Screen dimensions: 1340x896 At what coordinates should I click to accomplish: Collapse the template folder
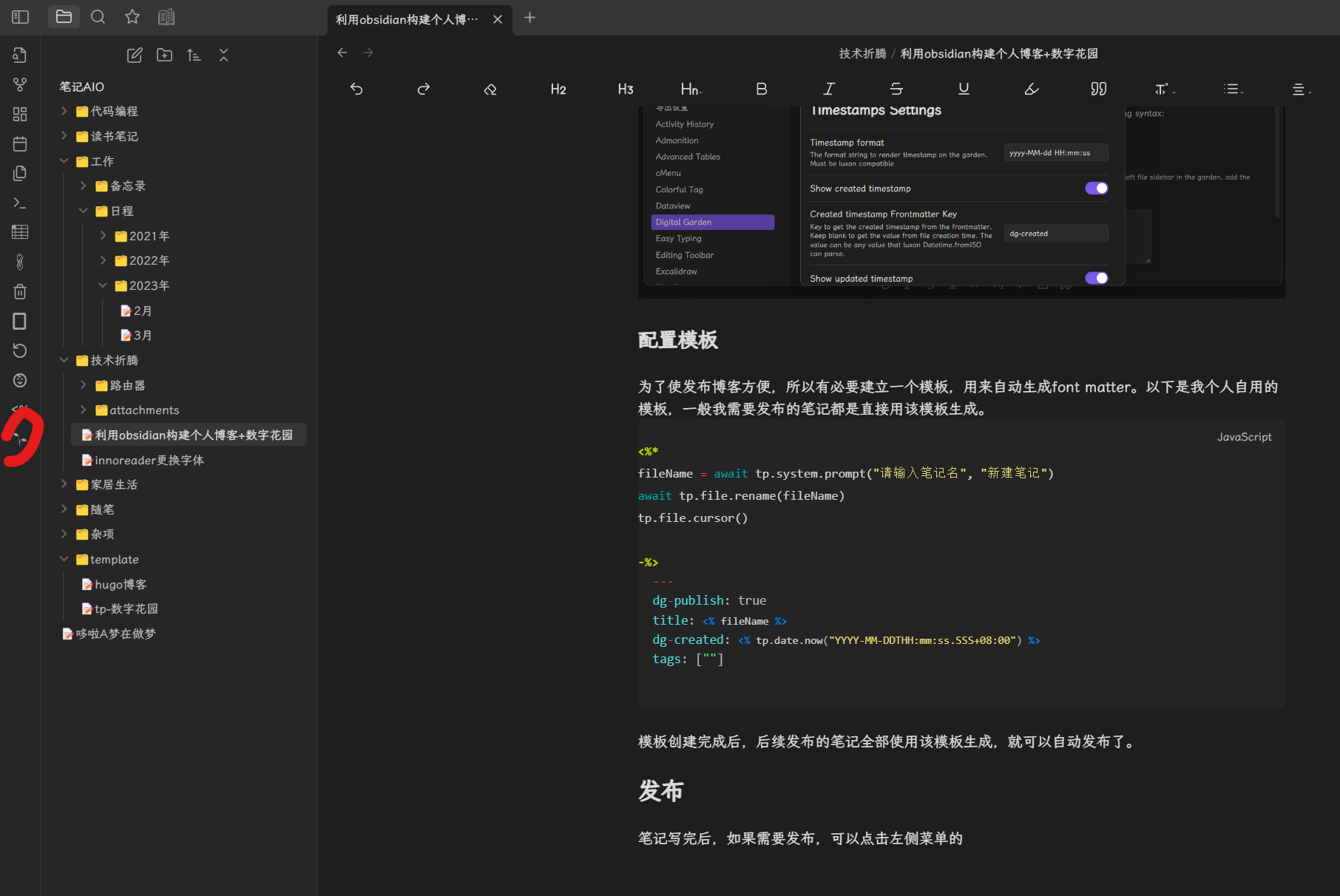[64, 559]
